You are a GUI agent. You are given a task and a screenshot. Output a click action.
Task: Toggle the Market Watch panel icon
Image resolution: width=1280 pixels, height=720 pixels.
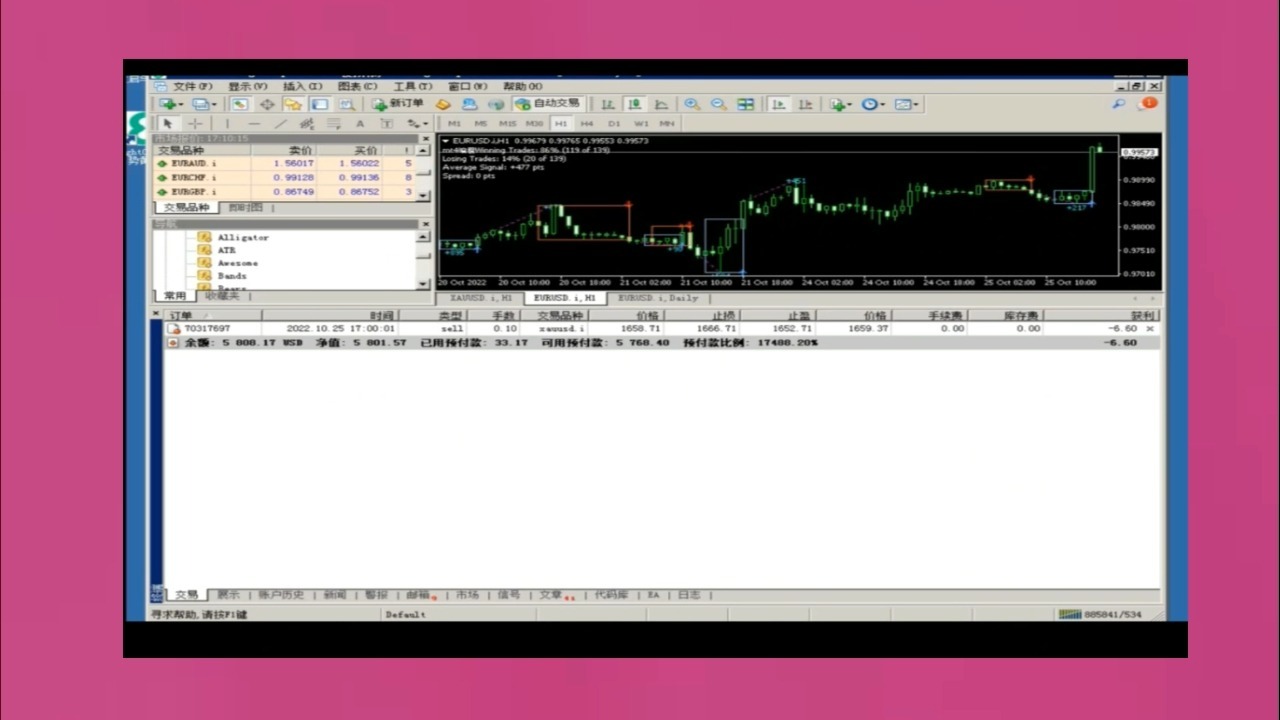click(239, 104)
